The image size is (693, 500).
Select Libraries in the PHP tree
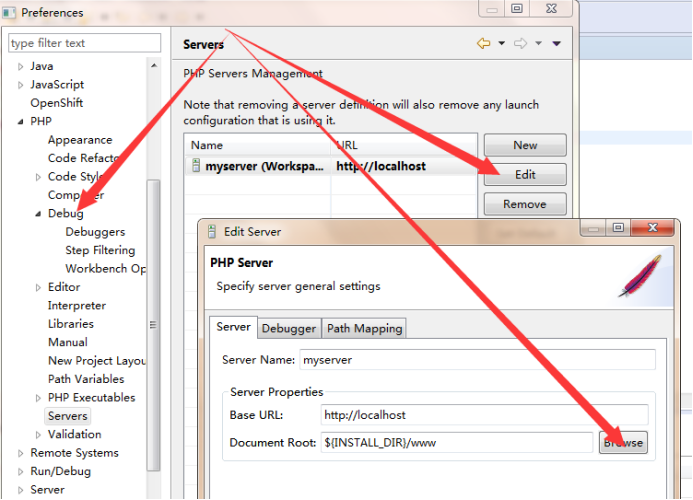coord(71,324)
